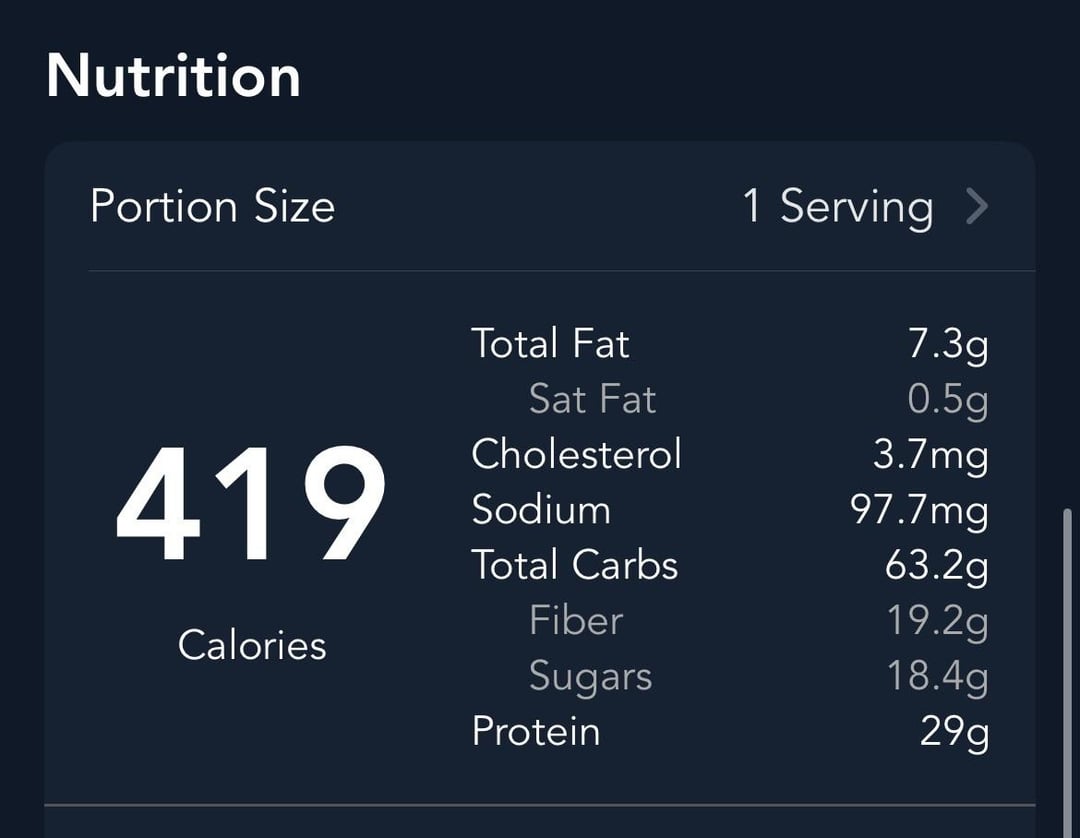Viewport: 1080px width, 838px height.
Task: Click the vertical scrollbar on right edge
Action: click(x=1068, y=673)
